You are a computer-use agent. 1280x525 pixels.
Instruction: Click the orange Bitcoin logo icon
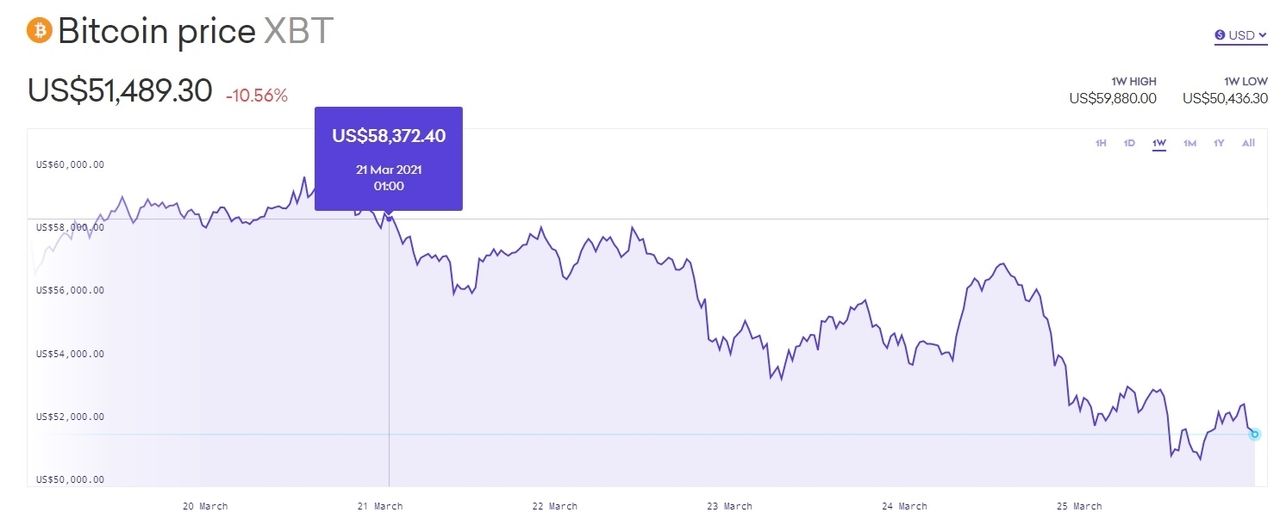pyautogui.click(x=39, y=30)
